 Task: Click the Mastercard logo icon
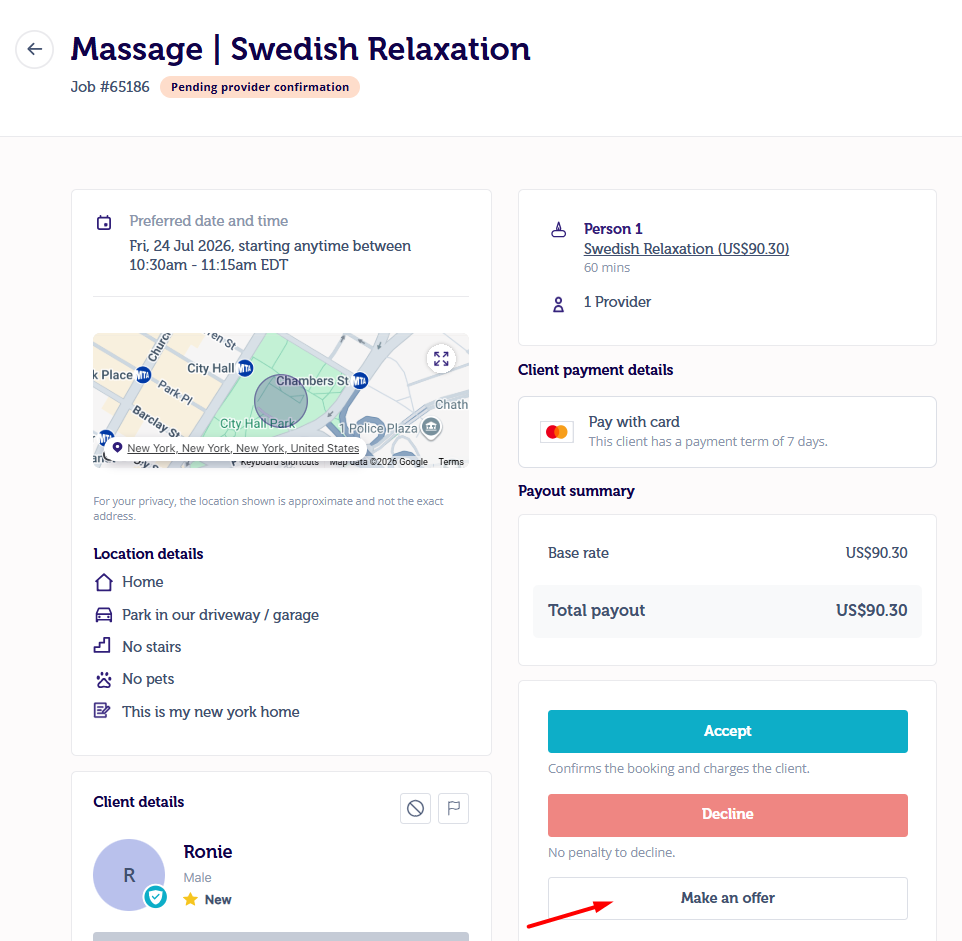(556, 432)
